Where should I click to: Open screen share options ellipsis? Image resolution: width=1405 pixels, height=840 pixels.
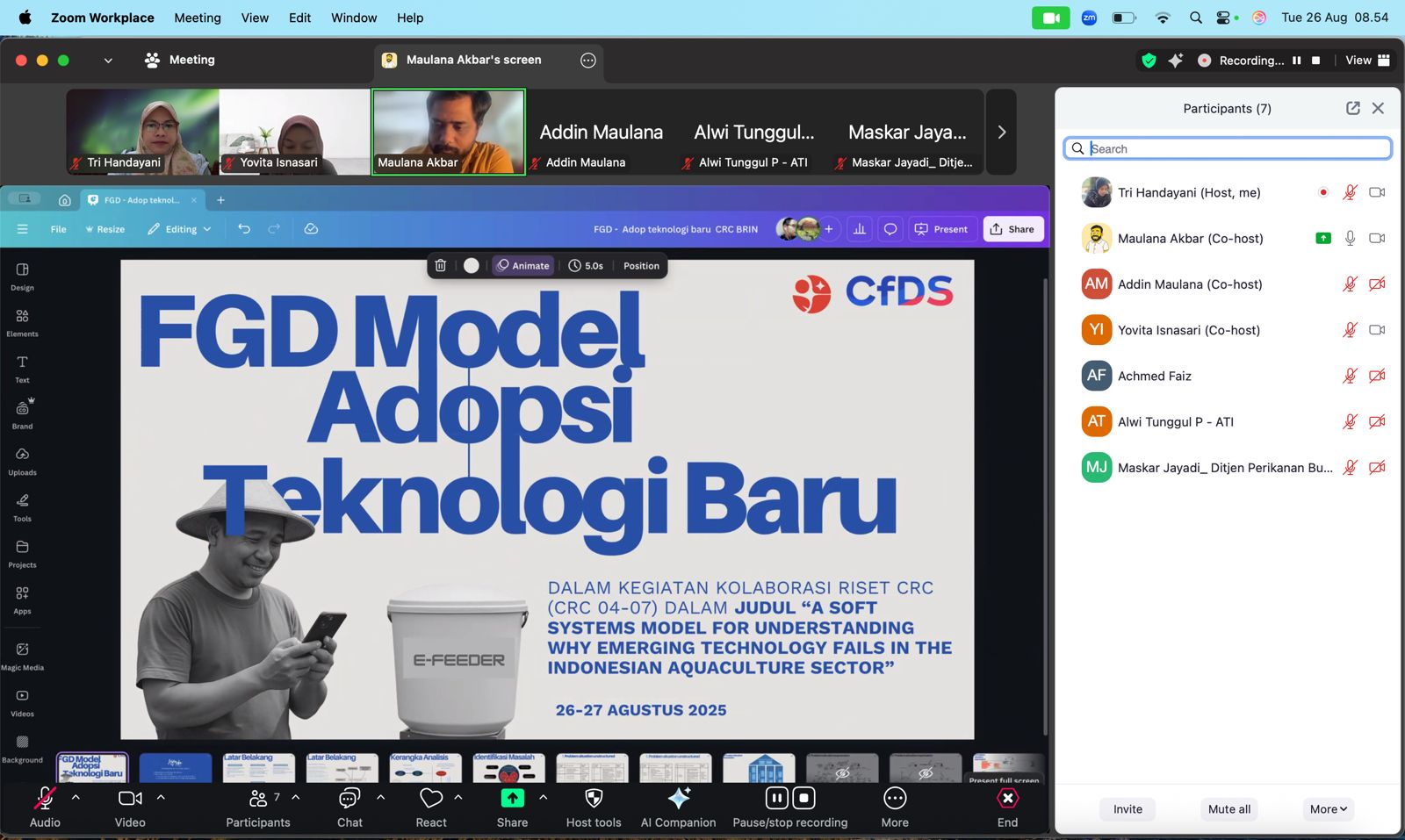[x=588, y=60]
